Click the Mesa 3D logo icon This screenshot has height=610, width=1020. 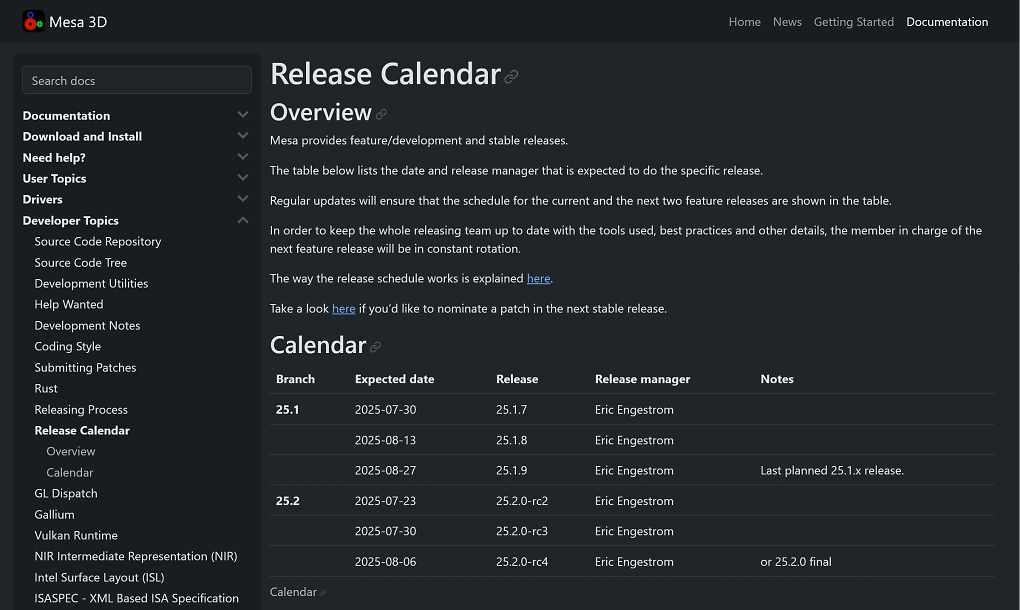pos(33,21)
